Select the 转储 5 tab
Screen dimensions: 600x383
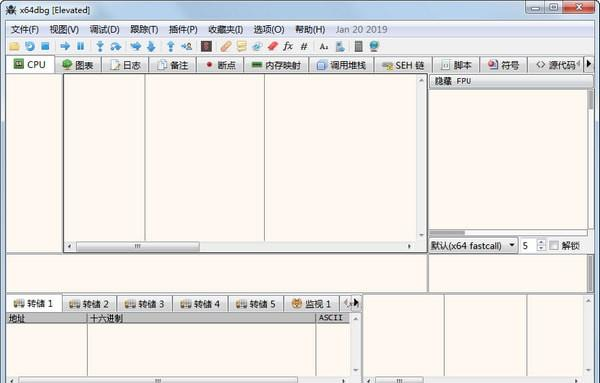tap(256, 304)
